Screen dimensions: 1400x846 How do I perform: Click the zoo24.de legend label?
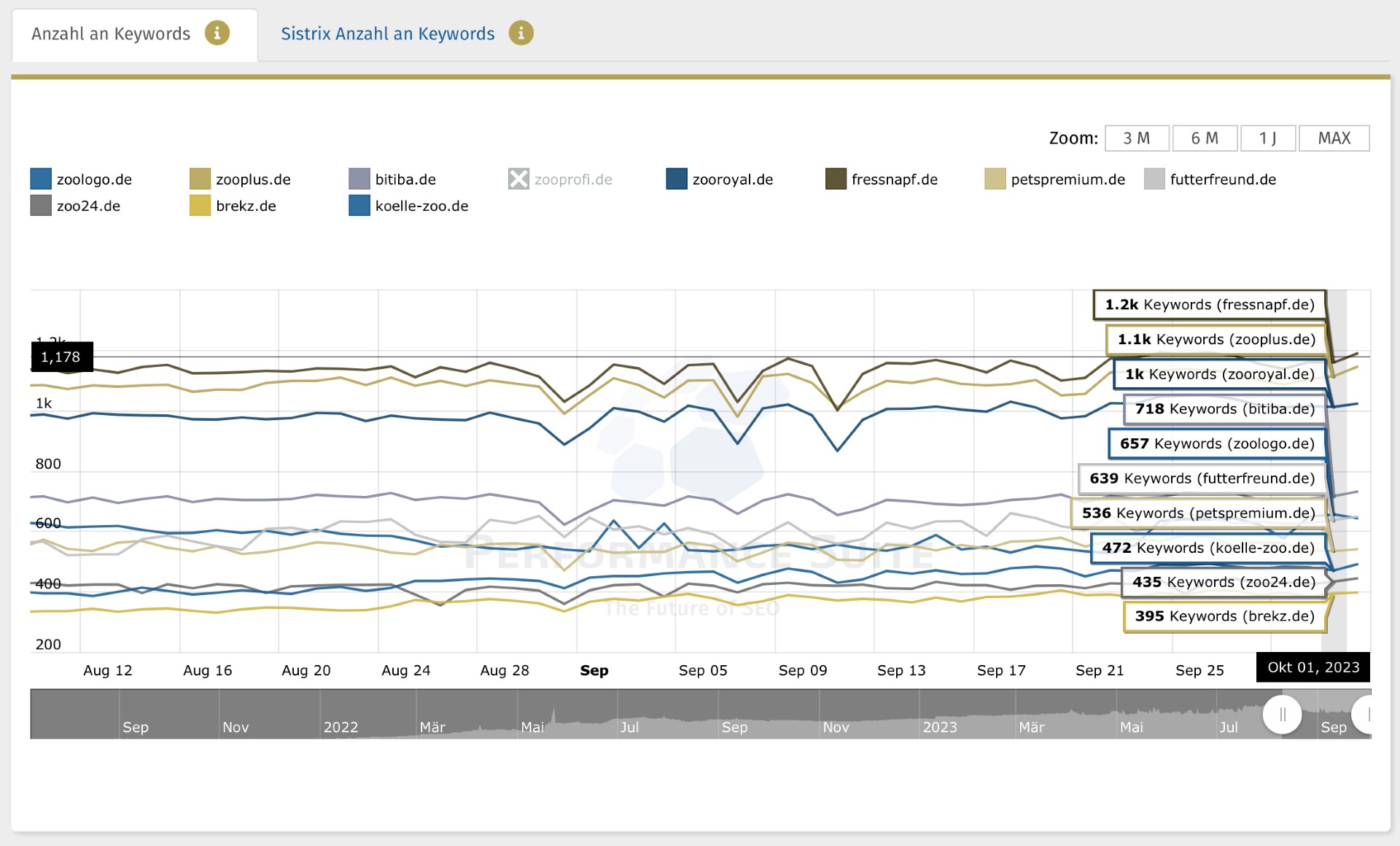[88, 206]
